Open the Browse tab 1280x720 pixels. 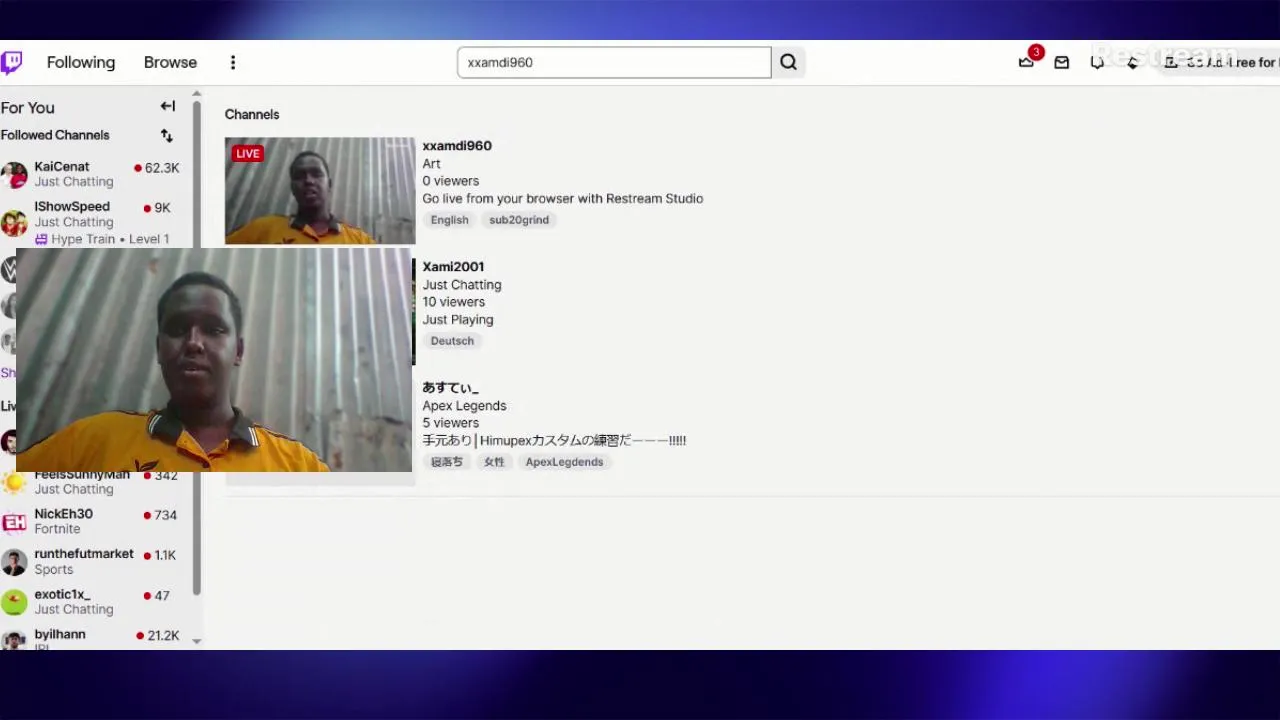tap(170, 62)
